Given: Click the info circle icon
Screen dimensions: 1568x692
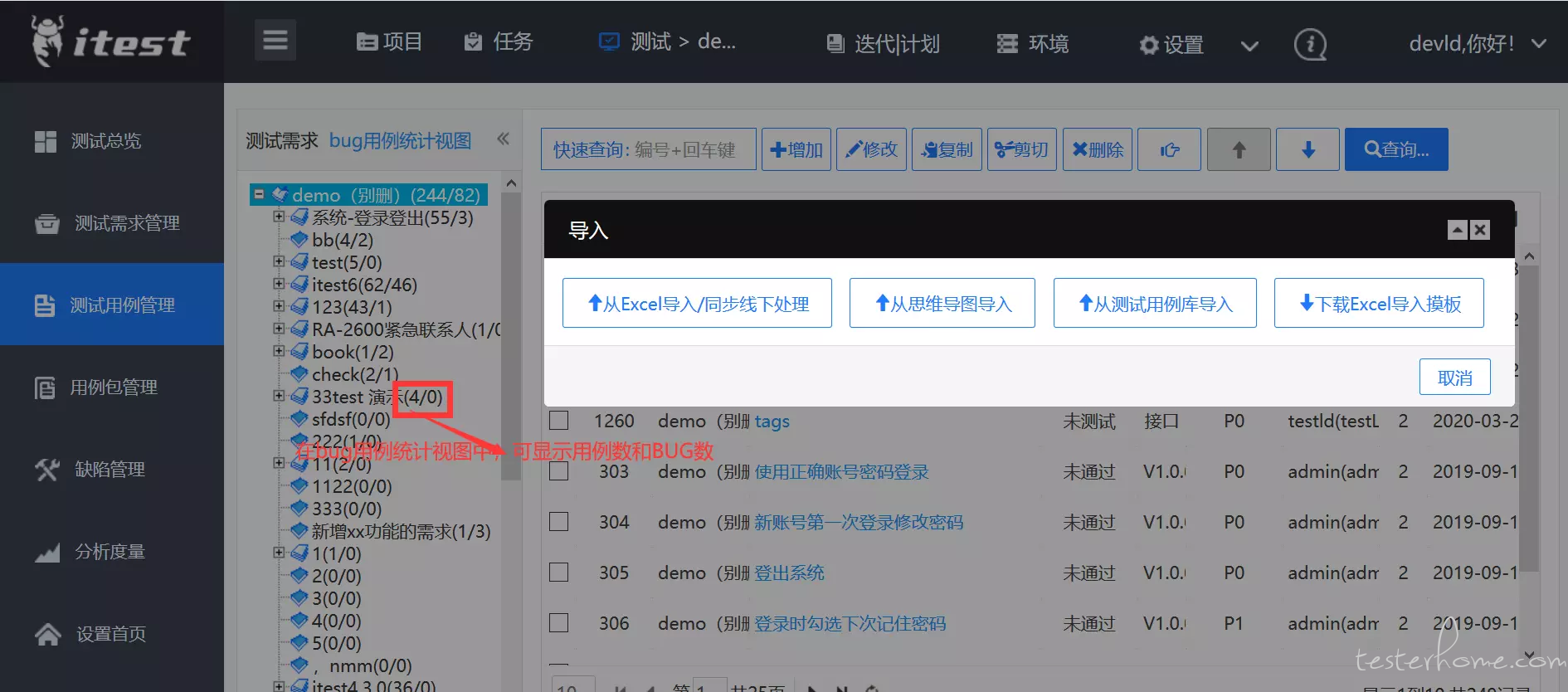Looking at the screenshot, I should (x=1310, y=45).
